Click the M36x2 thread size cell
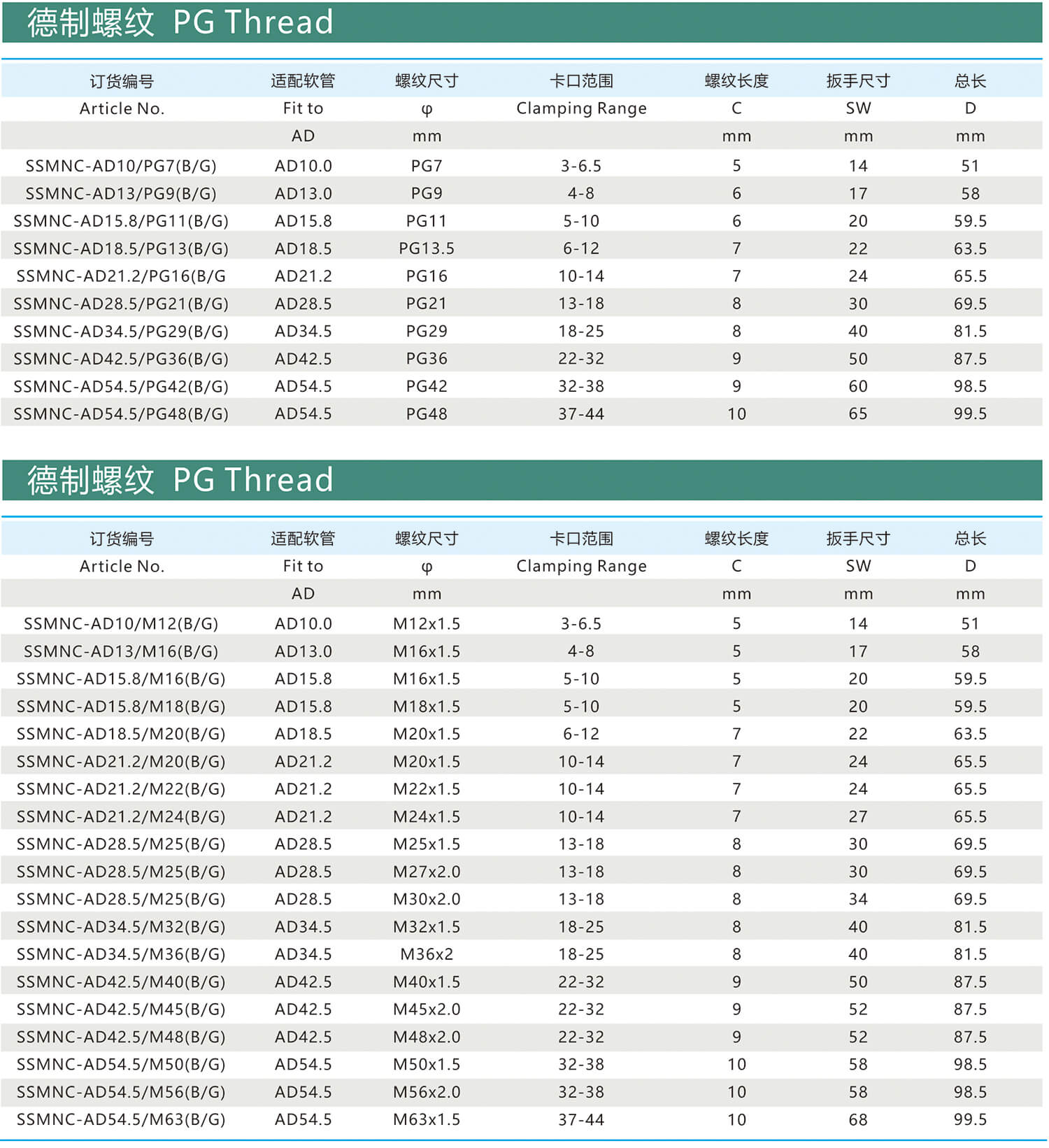Screen dimensions: 1049x1148 pyautogui.click(x=427, y=954)
